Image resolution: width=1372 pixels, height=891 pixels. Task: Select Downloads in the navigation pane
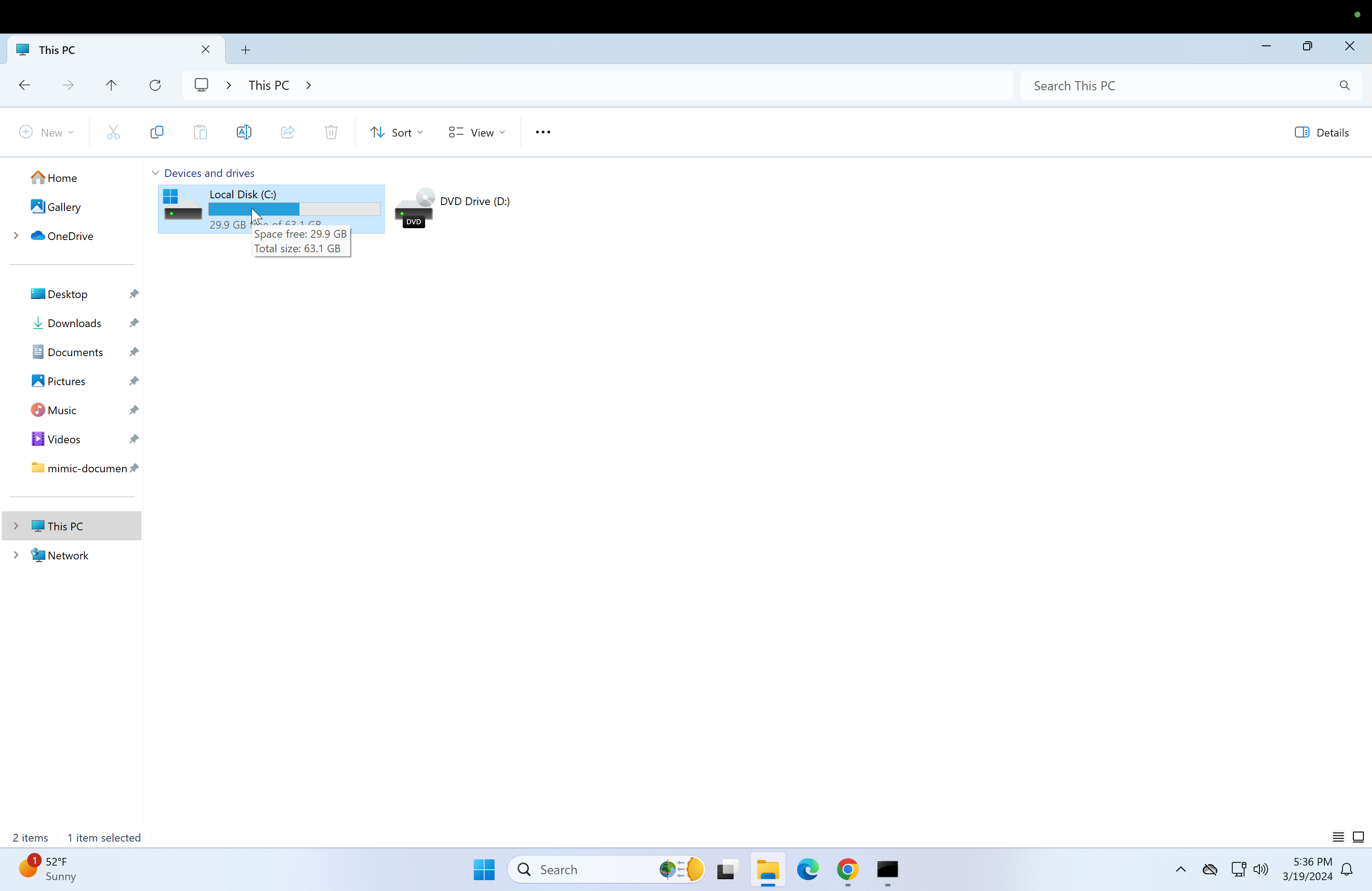pos(74,323)
